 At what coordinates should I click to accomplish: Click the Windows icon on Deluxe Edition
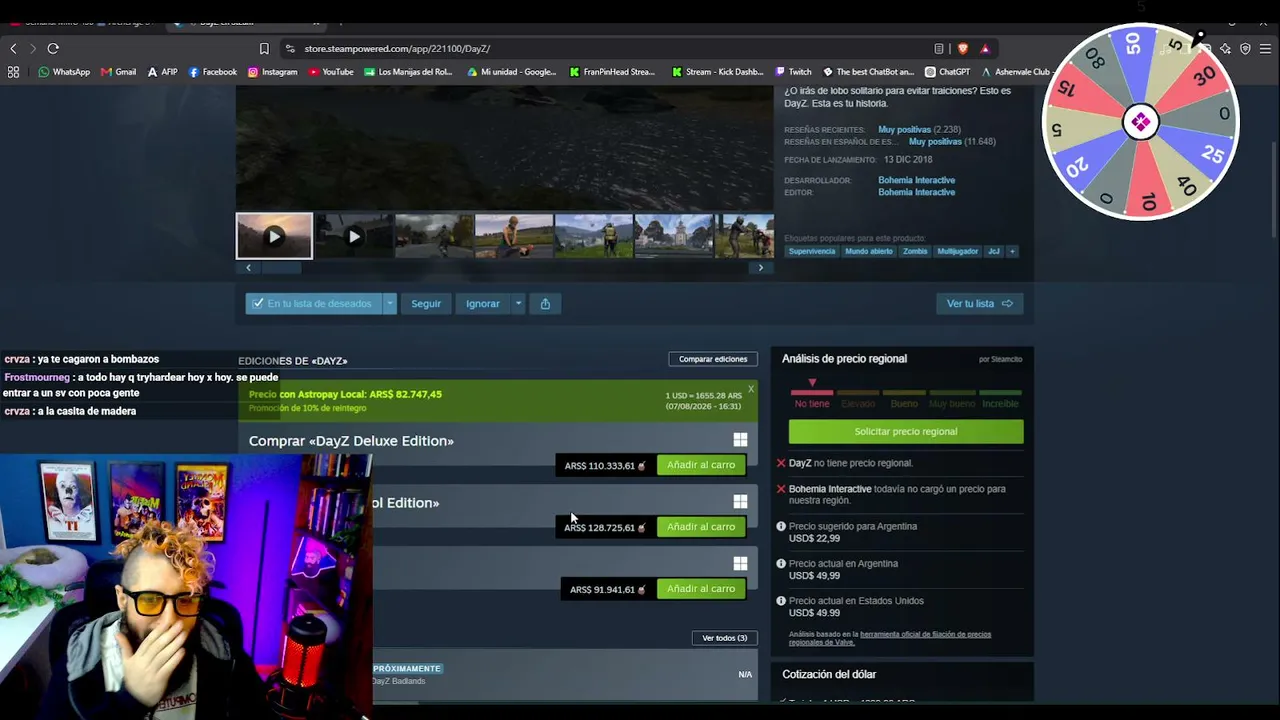(x=740, y=440)
